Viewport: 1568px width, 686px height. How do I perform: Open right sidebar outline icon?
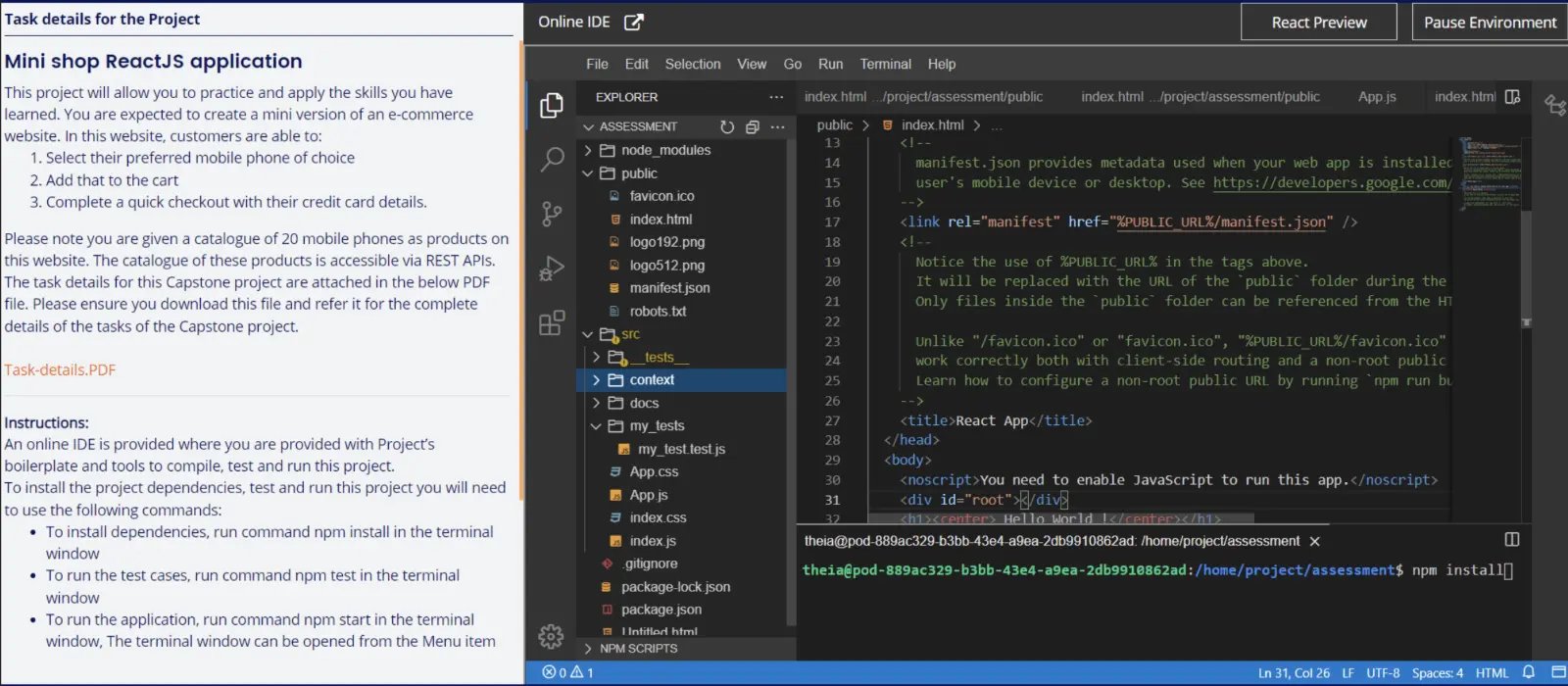1554,104
